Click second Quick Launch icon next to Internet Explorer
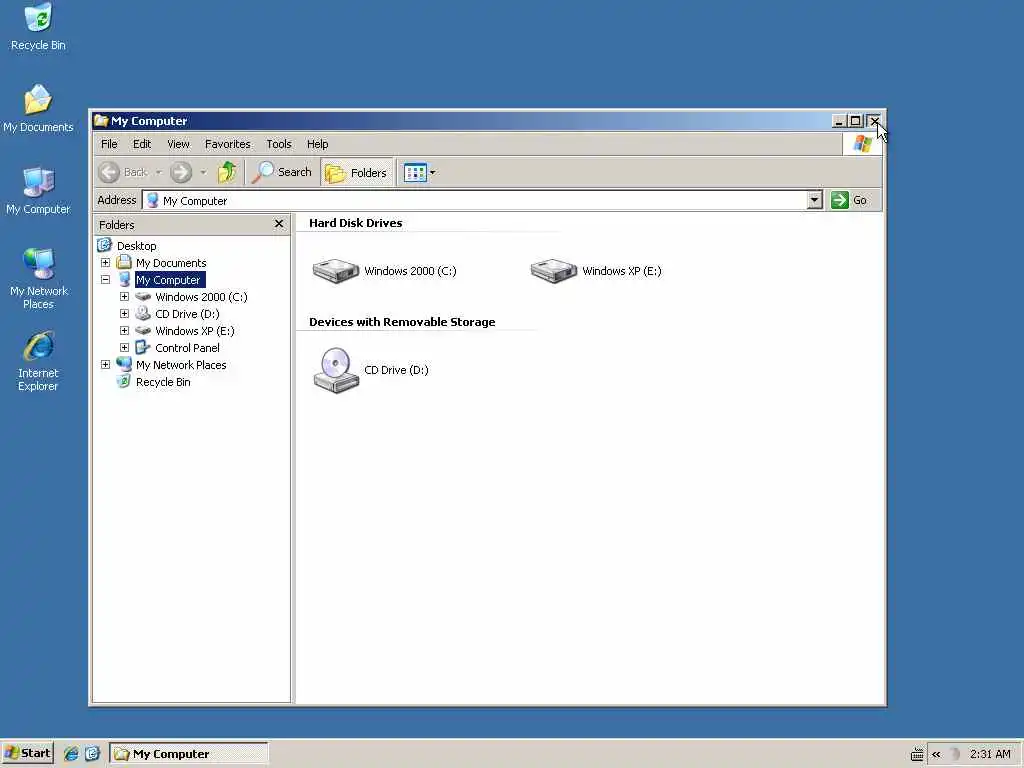 (92, 754)
